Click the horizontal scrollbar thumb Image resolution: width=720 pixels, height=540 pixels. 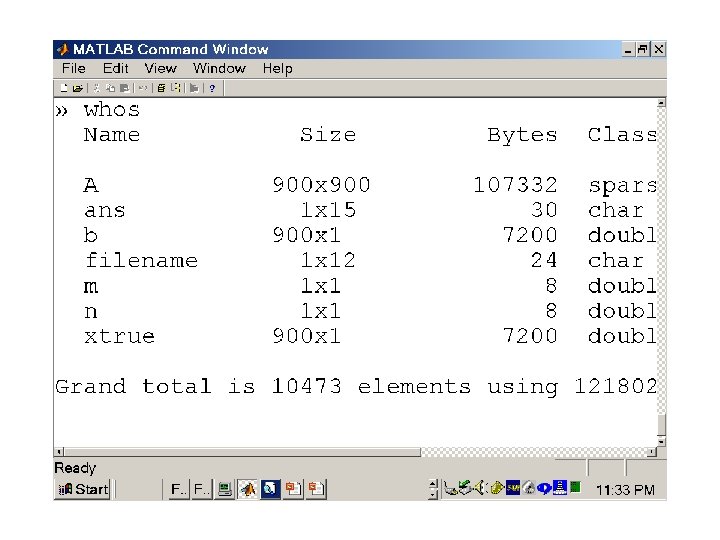(242, 452)
